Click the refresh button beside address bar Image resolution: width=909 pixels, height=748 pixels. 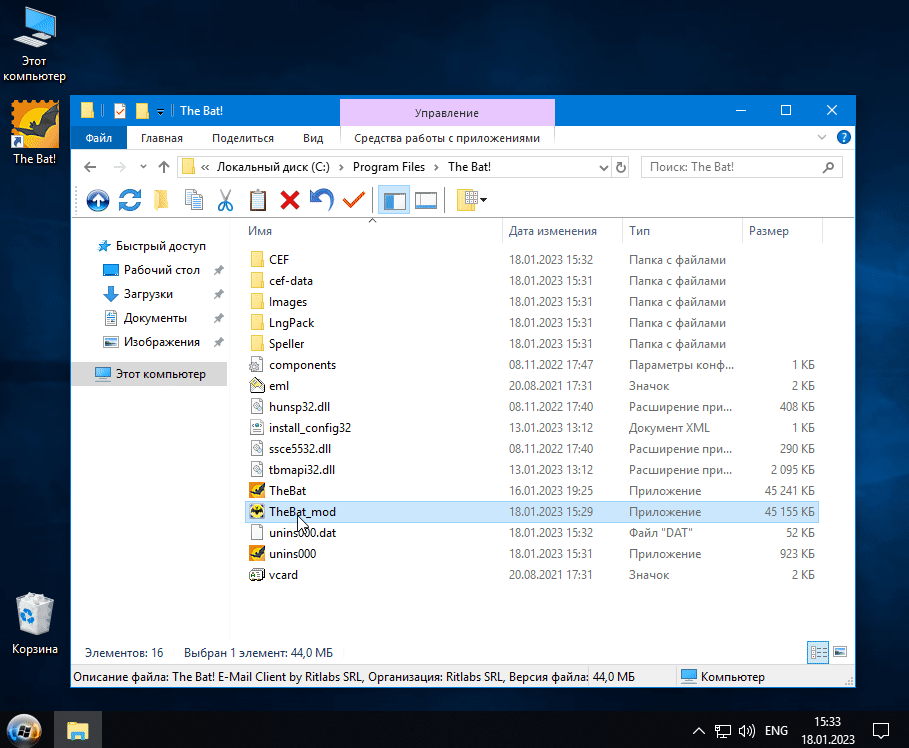pos(621,168)
